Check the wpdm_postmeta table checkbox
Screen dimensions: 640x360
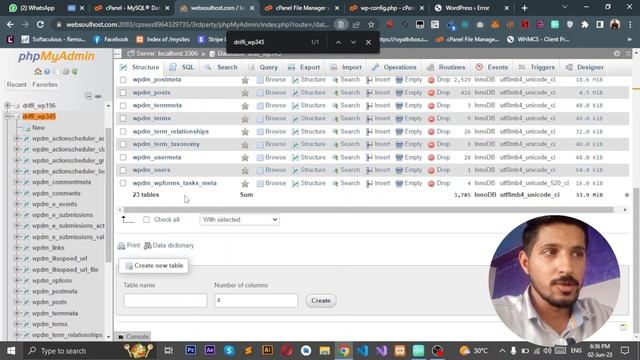(x=123, y=80)
